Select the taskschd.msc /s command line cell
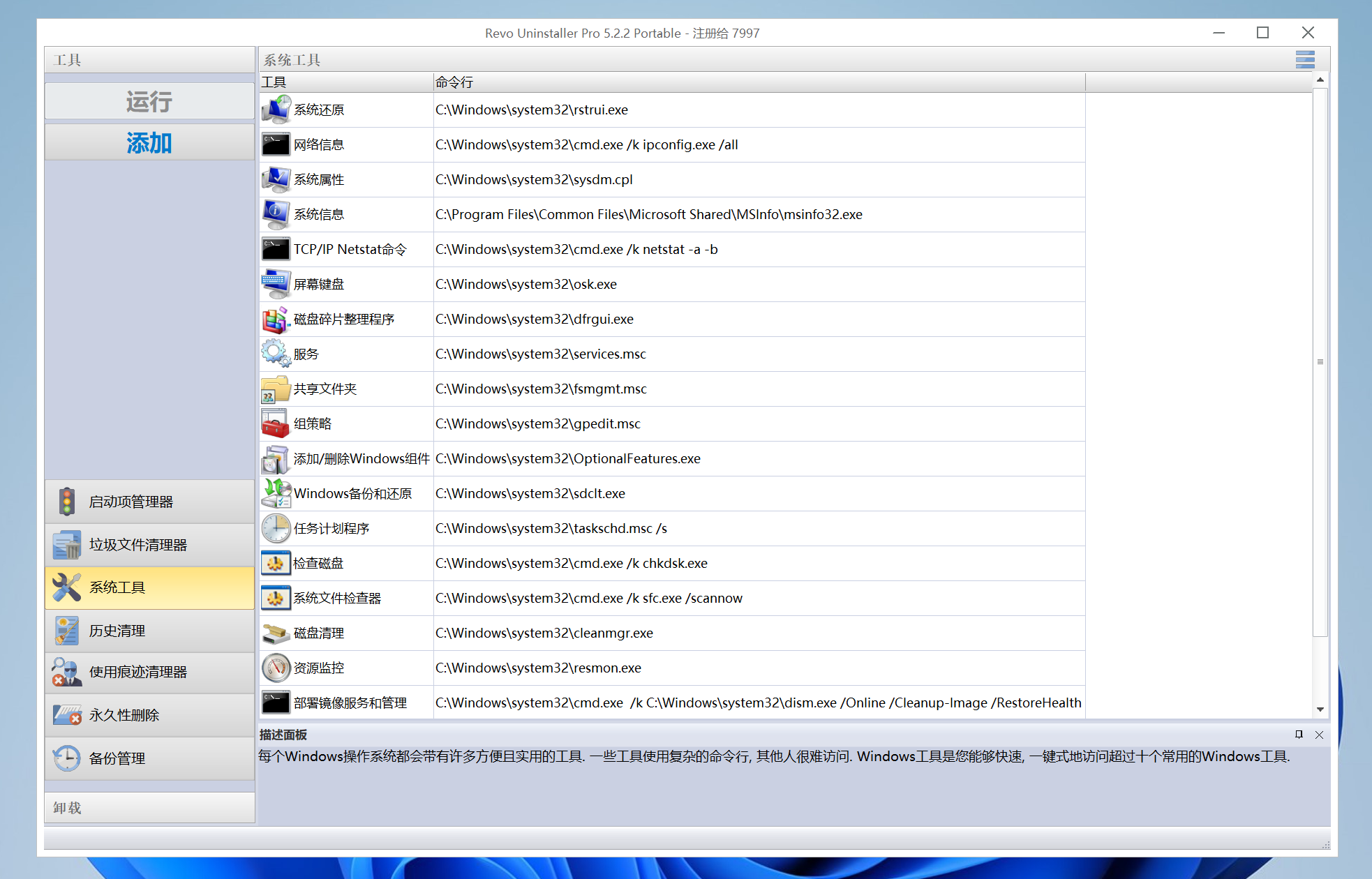1372x879 pixels. (759, 529)
